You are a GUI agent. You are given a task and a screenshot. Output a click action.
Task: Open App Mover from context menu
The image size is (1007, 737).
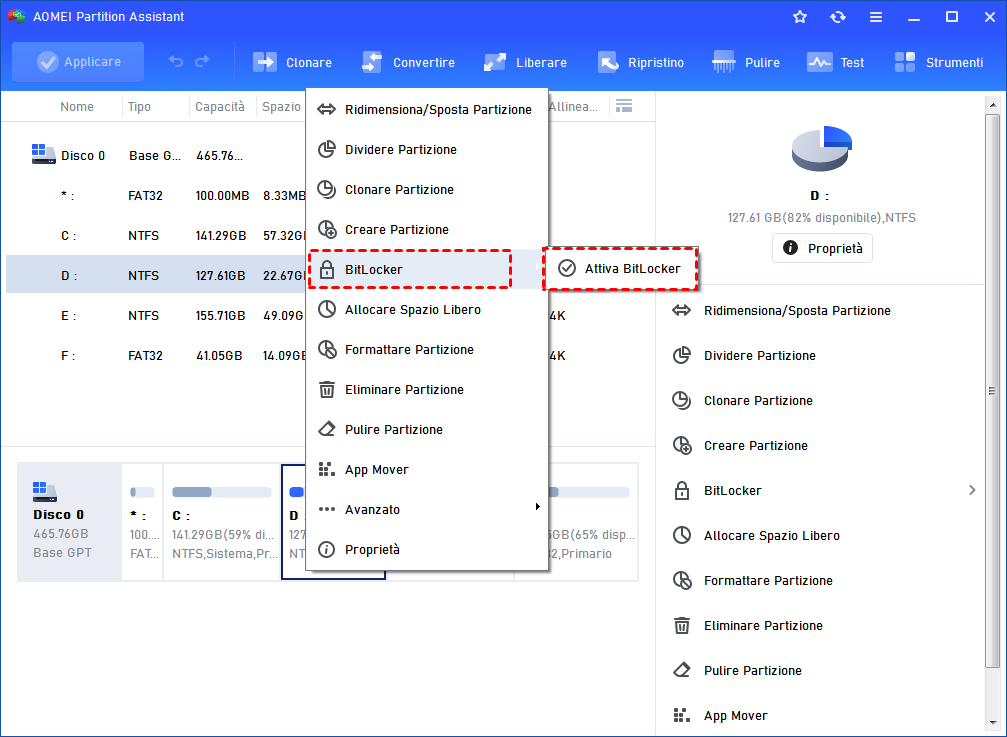(427, 469)
